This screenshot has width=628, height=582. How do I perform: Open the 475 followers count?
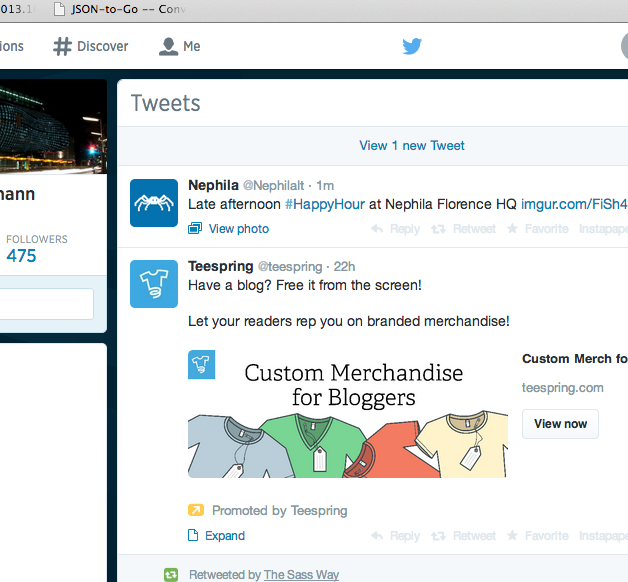pos(21,256)
